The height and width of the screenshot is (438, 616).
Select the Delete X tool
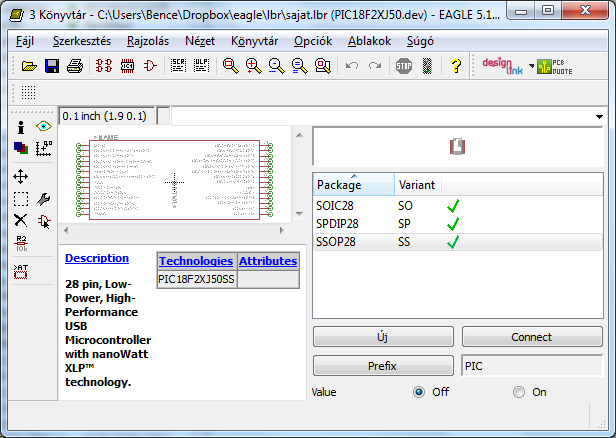coord(20,220)
